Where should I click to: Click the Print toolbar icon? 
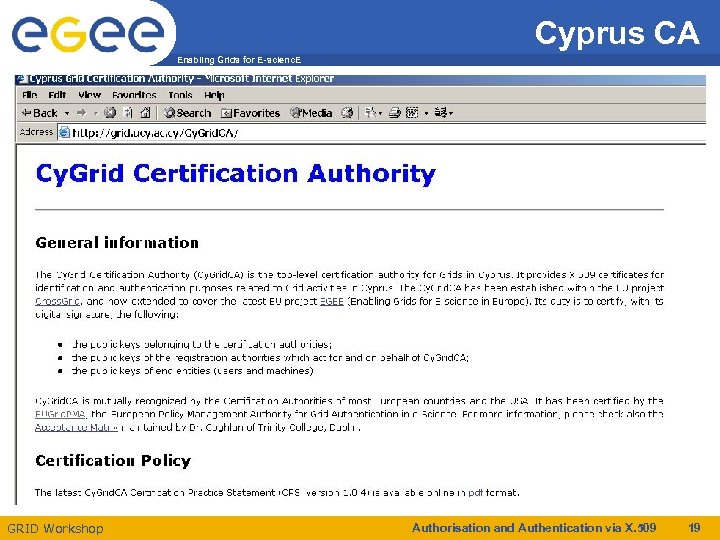point(394,113)
